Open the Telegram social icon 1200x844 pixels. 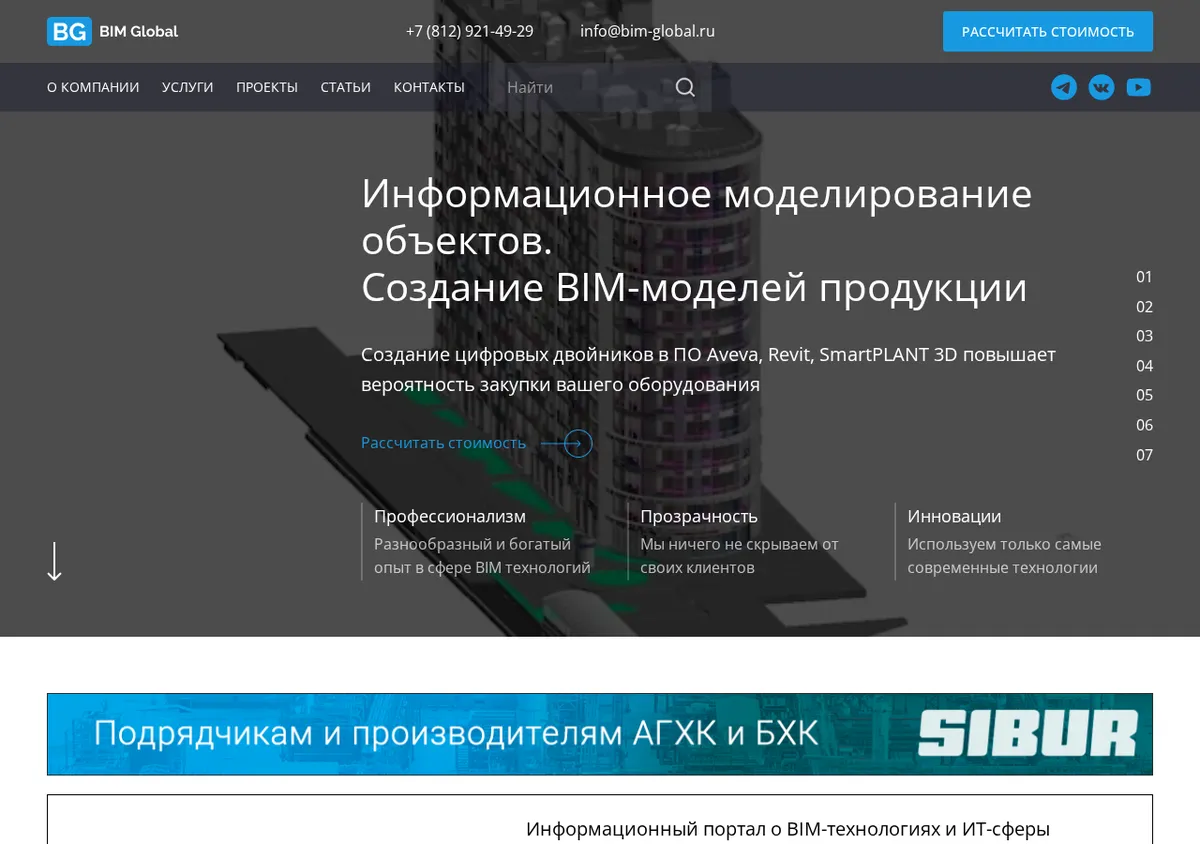coord(1064,87)
